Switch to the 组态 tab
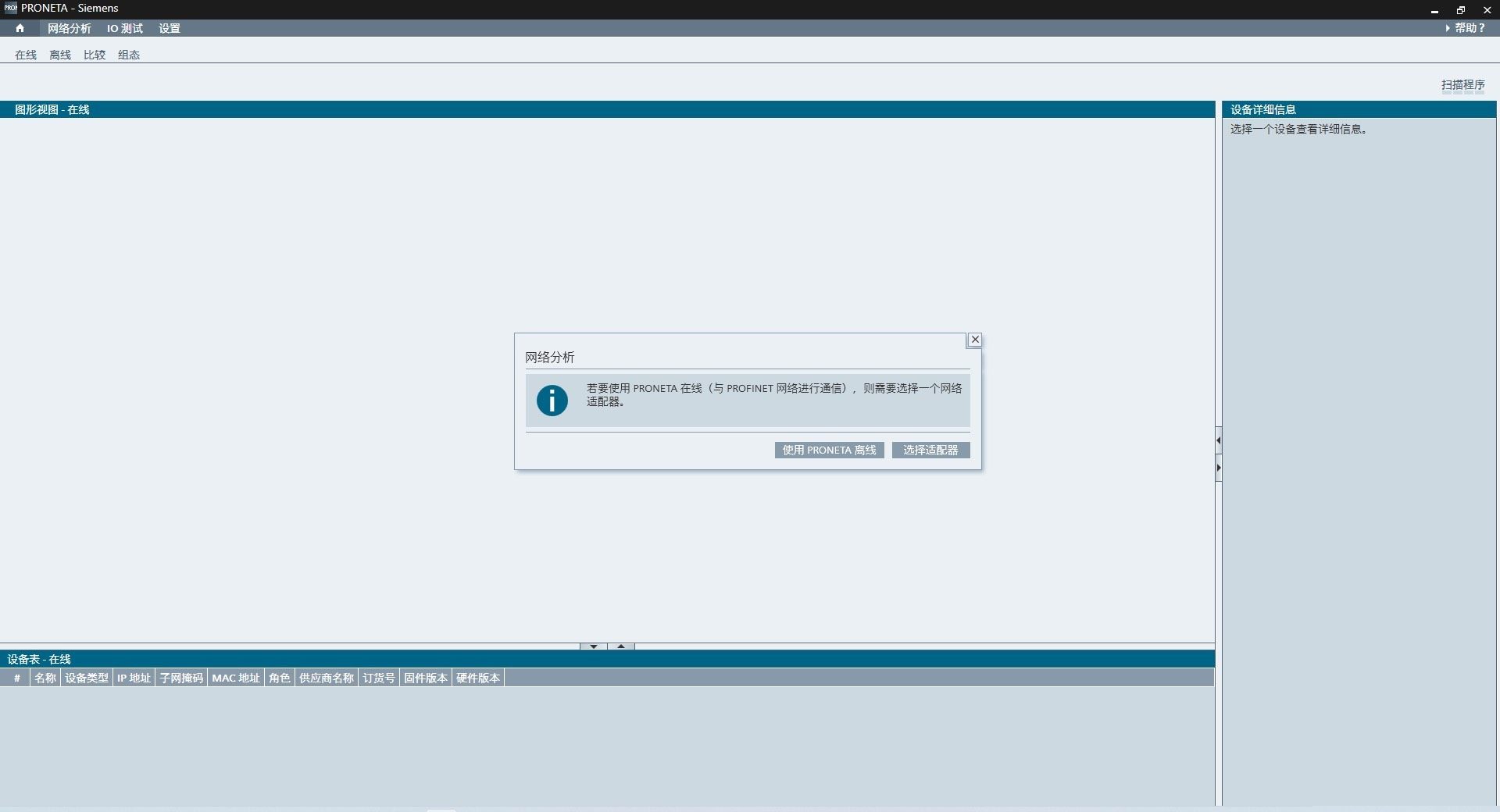 coord(129,55)
